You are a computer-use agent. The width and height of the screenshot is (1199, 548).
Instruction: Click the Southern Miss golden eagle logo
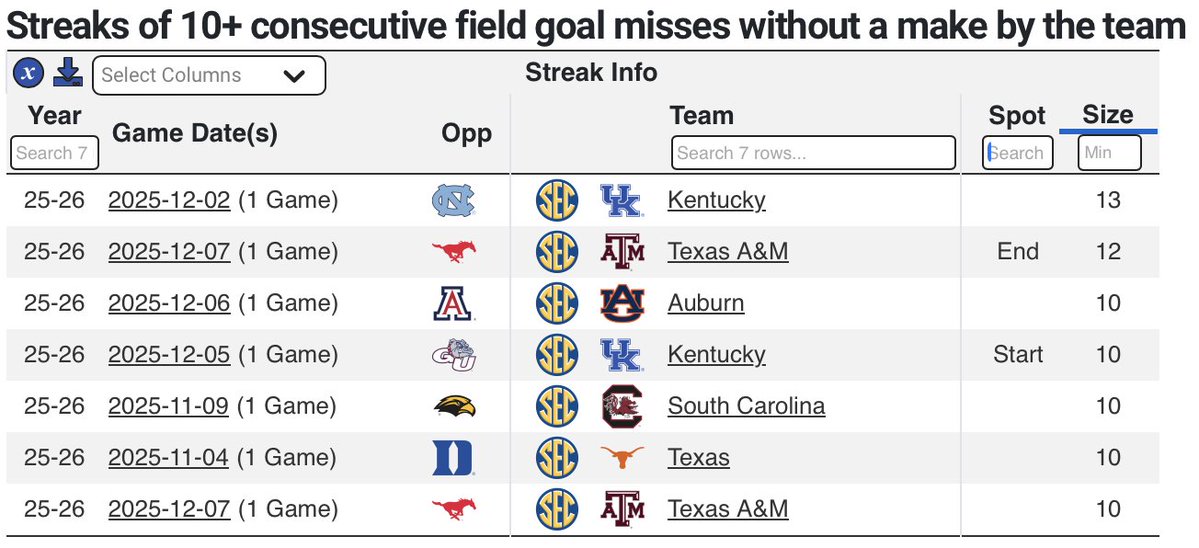pyautogui.click(x=453, y=406)
